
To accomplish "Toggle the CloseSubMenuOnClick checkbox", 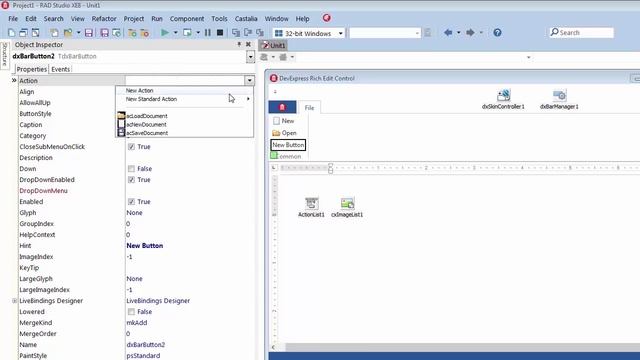I will click(x=131, y=147).
